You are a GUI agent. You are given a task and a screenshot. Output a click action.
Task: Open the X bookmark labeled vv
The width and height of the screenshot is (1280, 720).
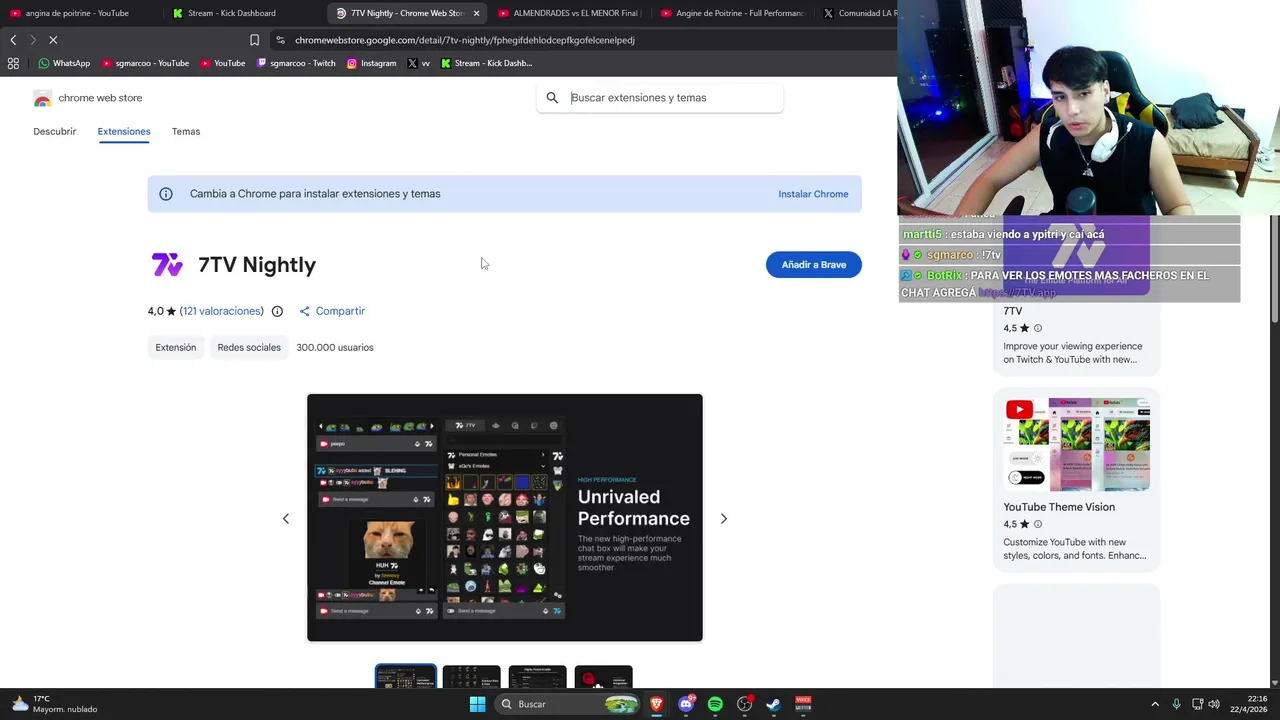(x=419, y=63)
